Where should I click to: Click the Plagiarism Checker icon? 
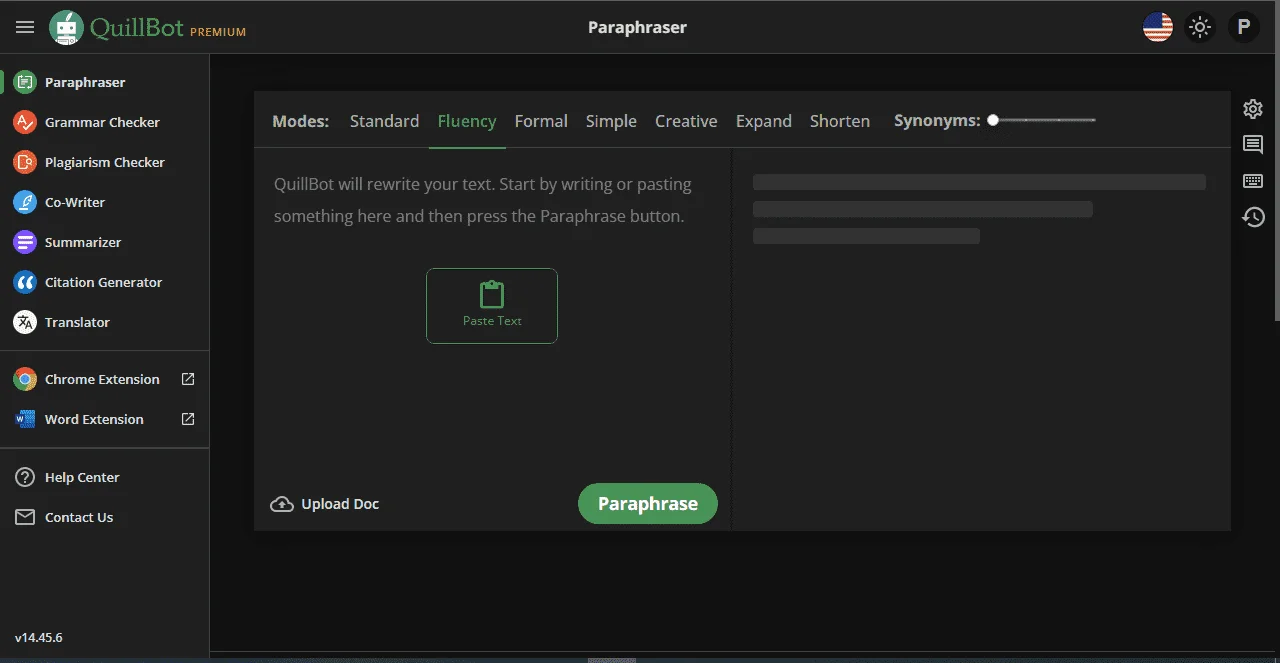25,162
